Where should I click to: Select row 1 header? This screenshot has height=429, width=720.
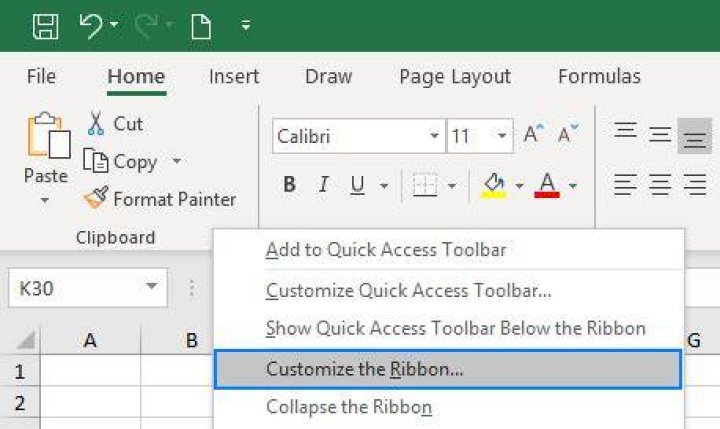coord(20,371)
